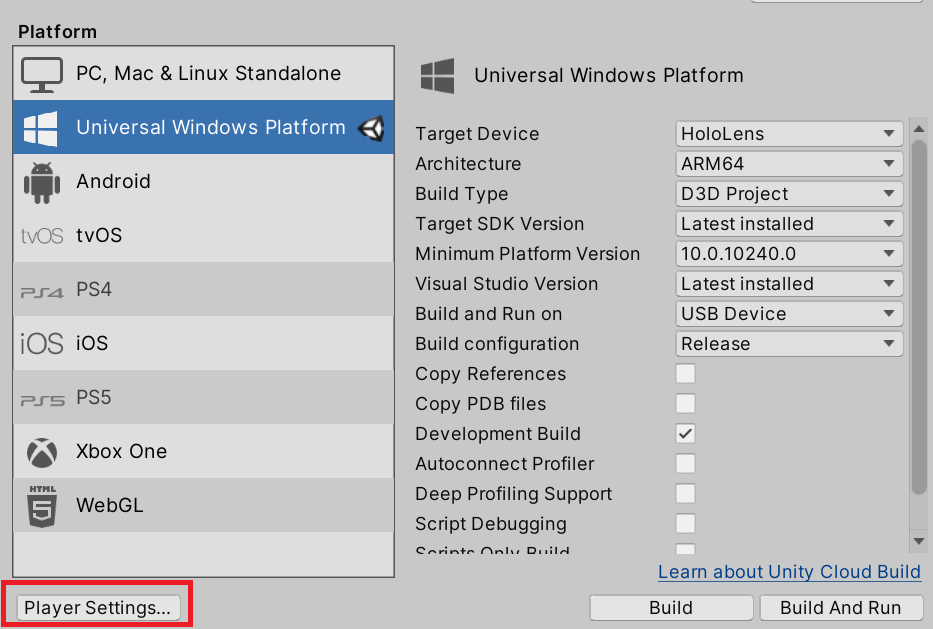Open Visual Studio Version dropdown
933x629 pixels.
pos(789,284)
